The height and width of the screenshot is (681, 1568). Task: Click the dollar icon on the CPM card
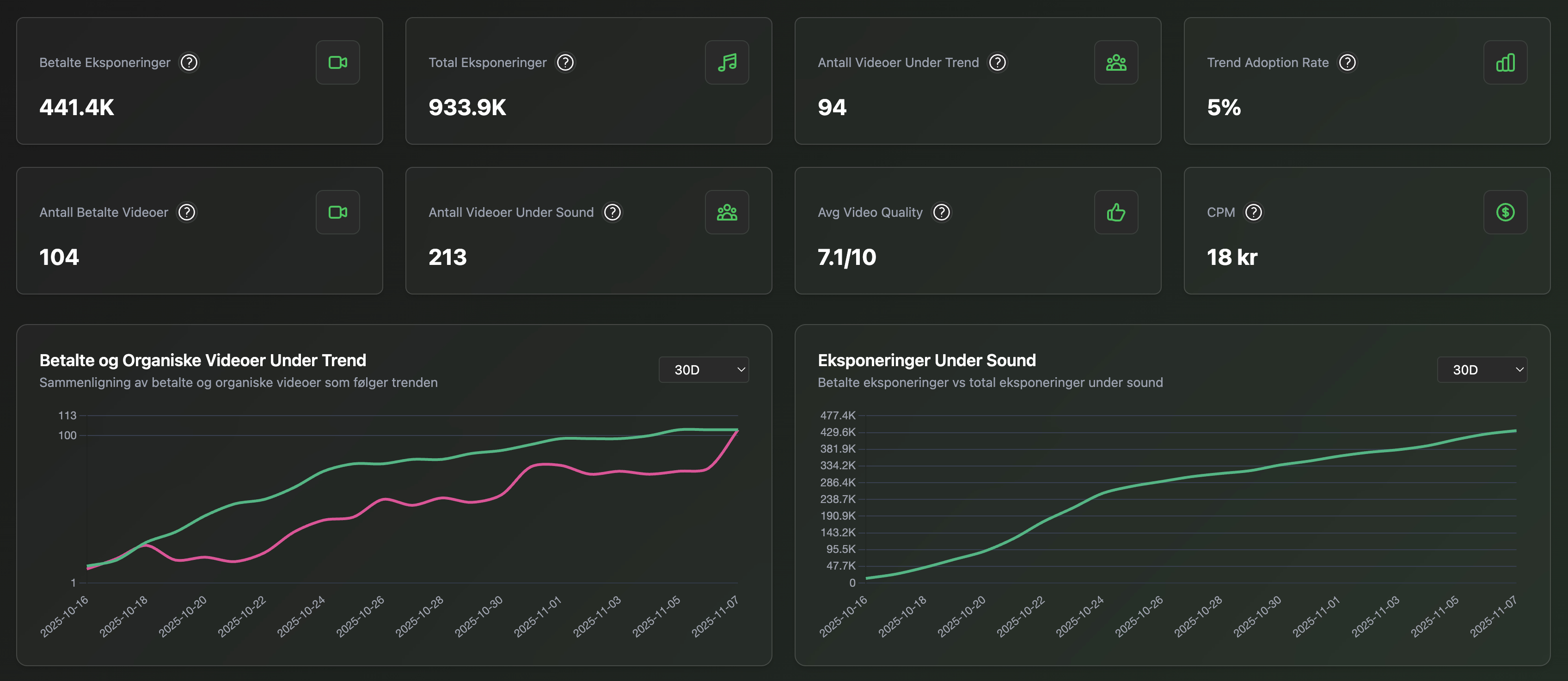pyautogui.click(x=1505, y=212)
